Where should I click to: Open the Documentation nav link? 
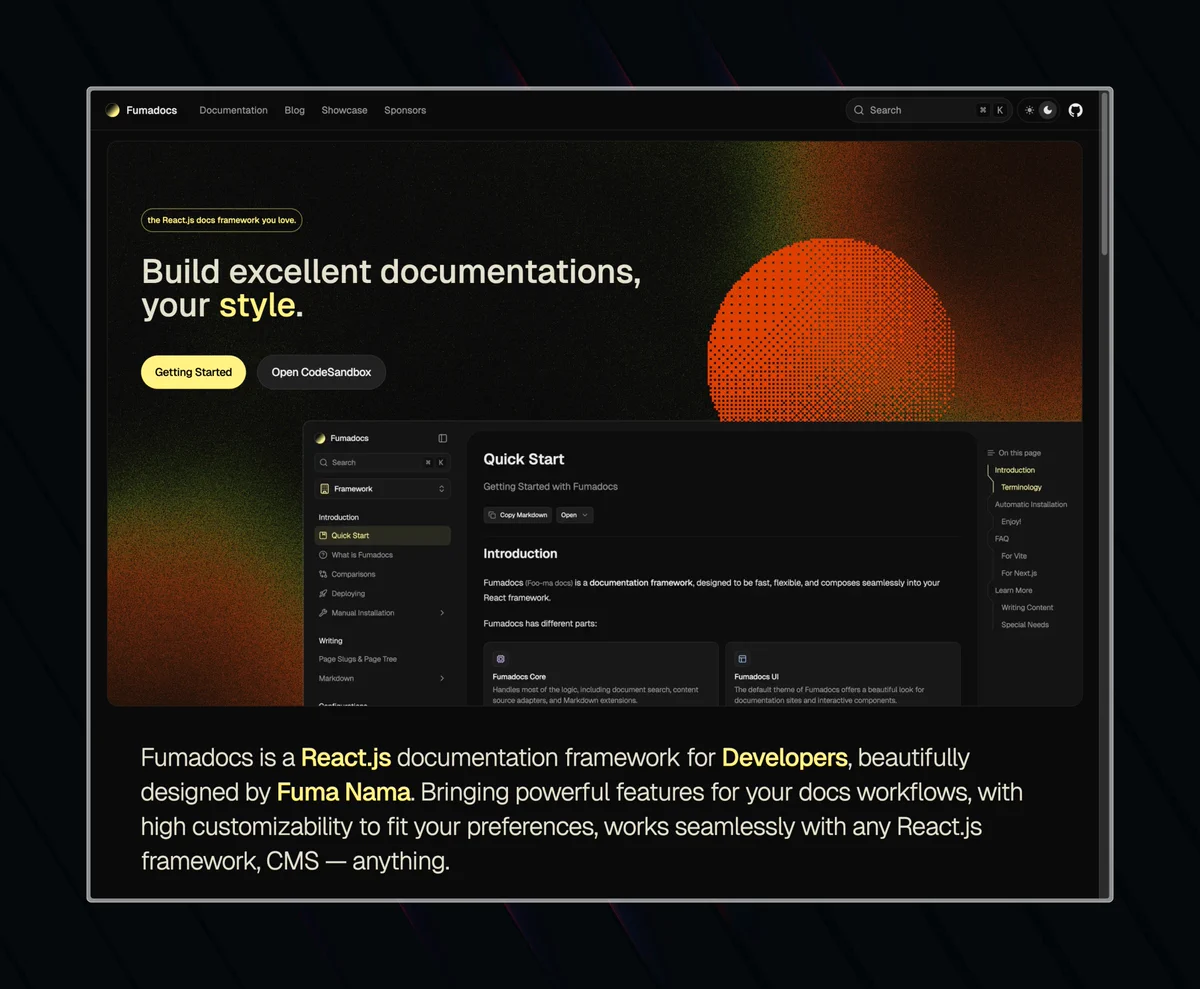pos(233,110)
